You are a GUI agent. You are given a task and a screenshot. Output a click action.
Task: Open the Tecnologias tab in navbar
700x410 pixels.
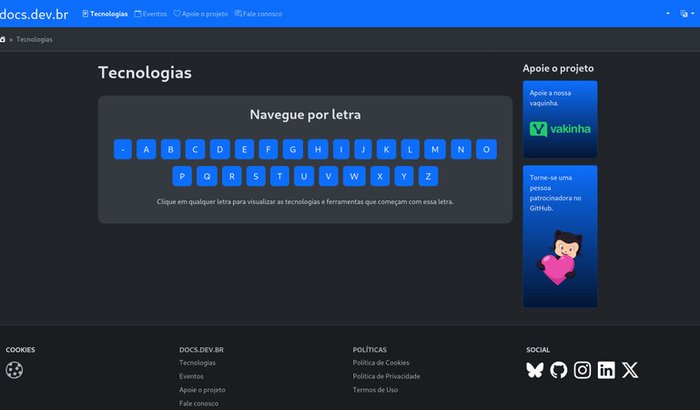105,14
